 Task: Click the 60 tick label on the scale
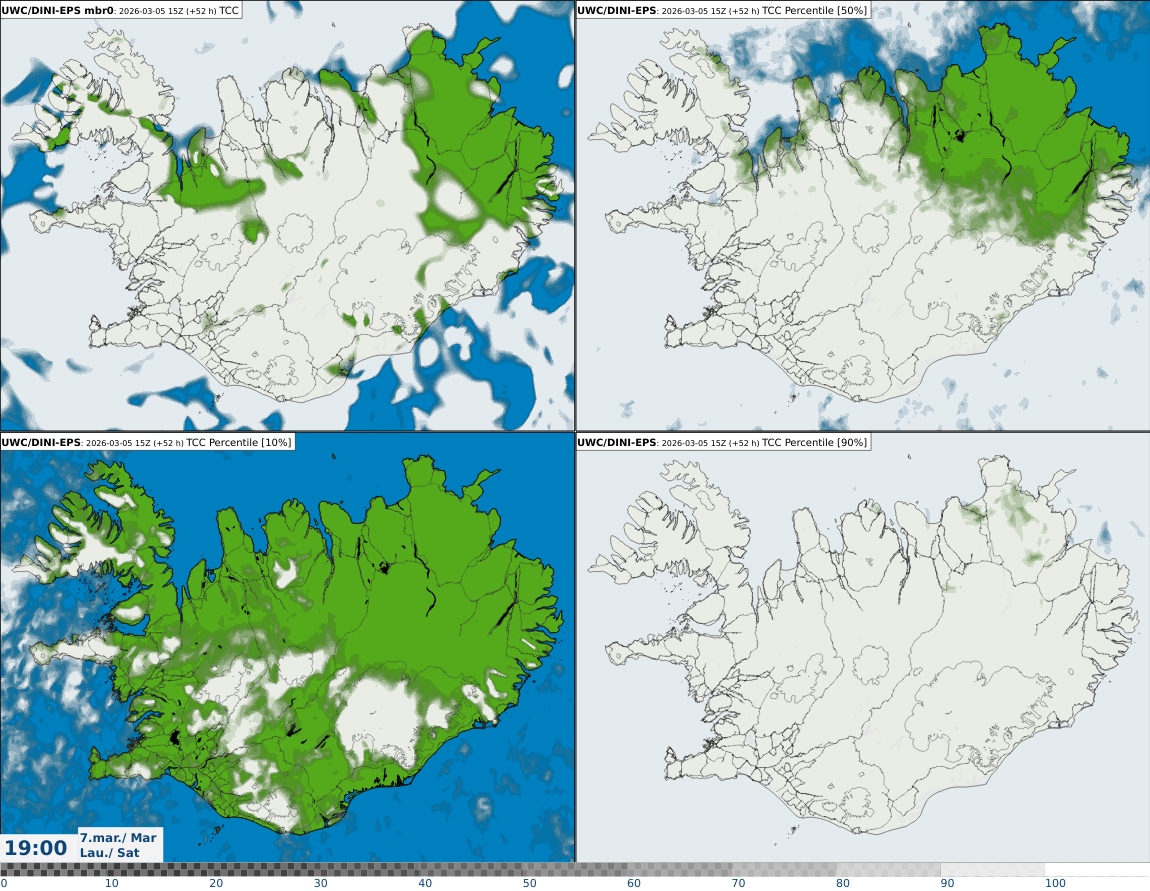634,883
